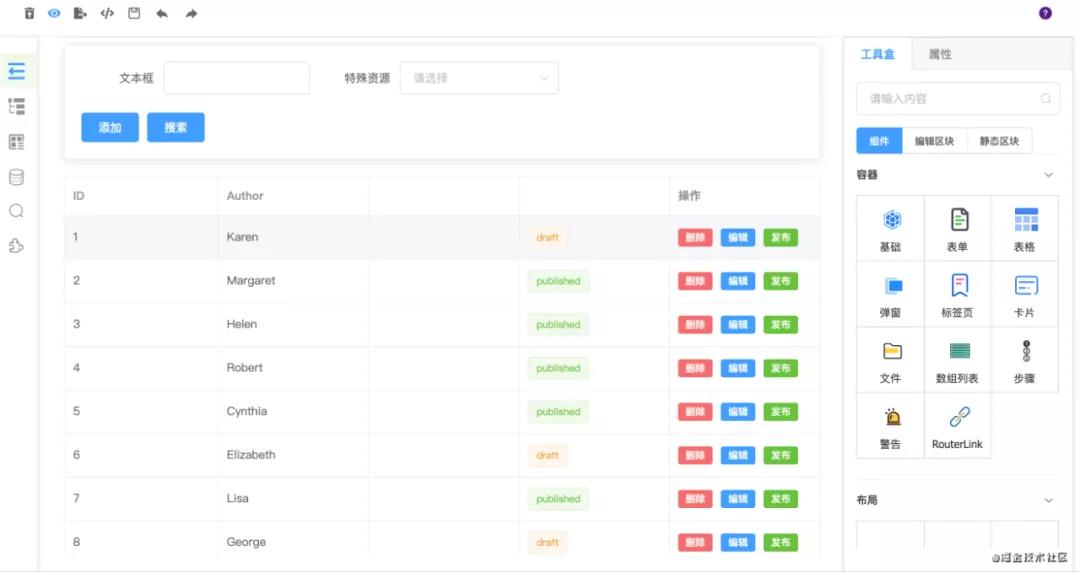Viewport: 1080px width, 573px height.
Task: Click the author name Cynthia
Action: click(x=247, y=411)
